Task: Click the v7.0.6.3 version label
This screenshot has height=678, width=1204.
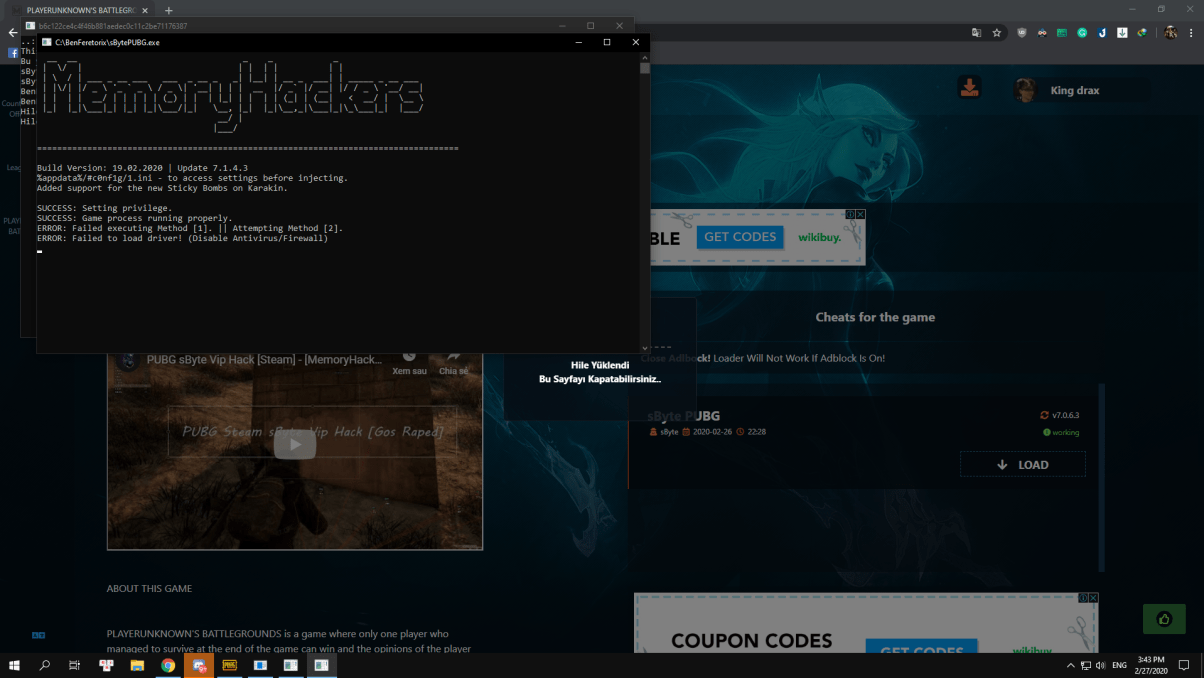Action: (1065, 415)
